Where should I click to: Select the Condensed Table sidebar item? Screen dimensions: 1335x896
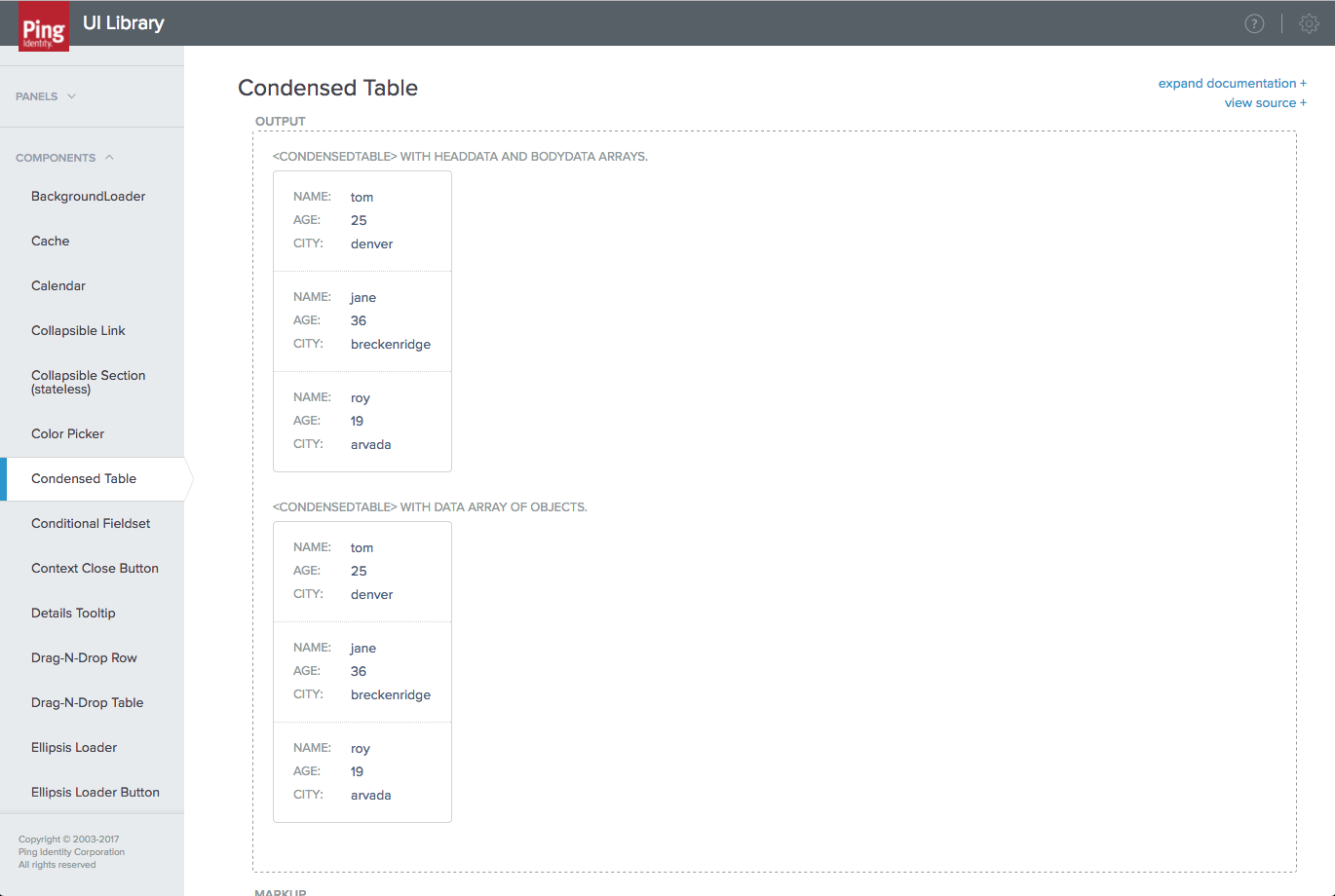84,479
